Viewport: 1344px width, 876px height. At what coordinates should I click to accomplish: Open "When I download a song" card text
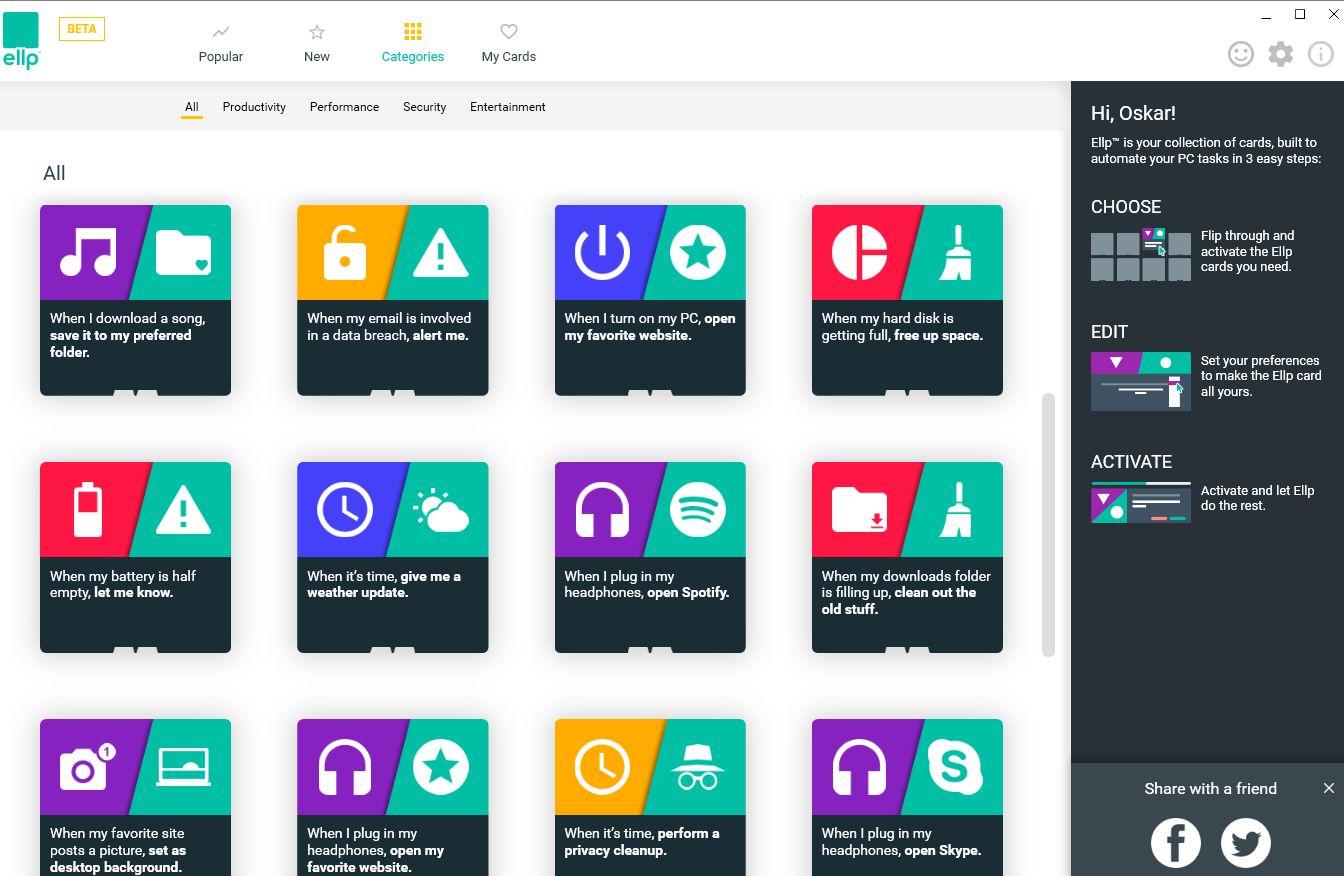(x=128, y=335)
